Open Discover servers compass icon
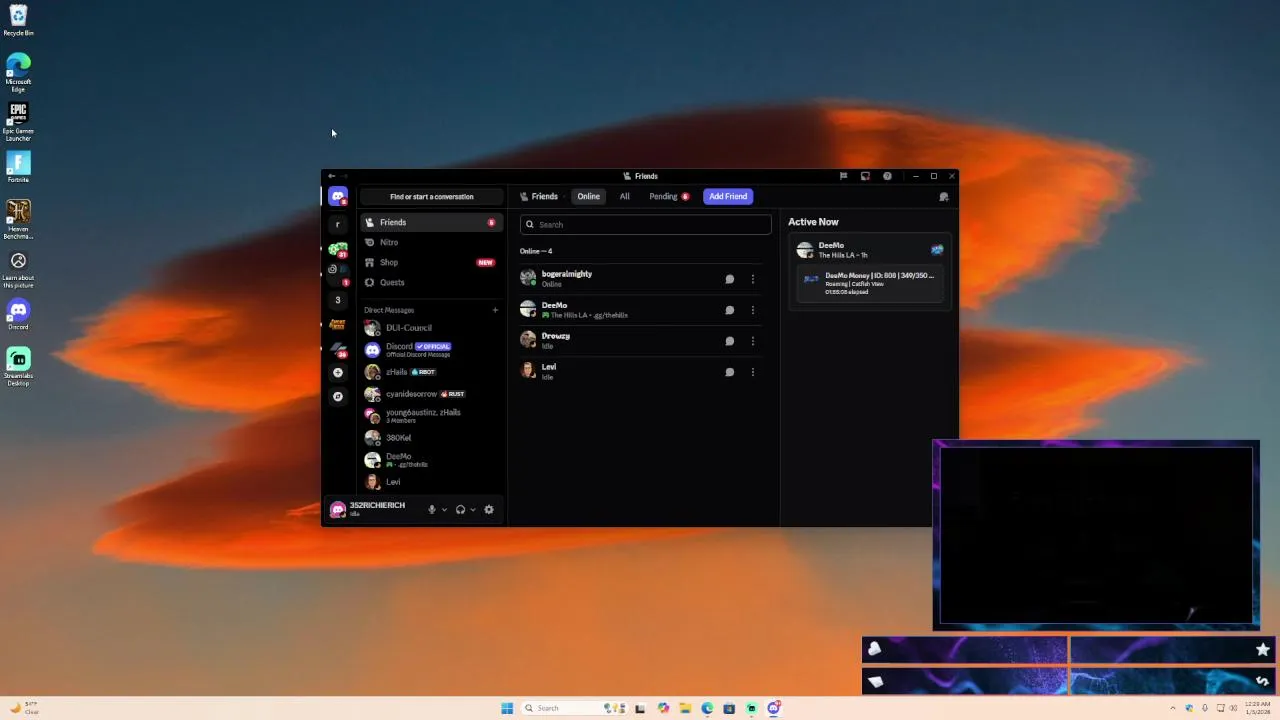1280x720 pixels. (x=338, y=396)
